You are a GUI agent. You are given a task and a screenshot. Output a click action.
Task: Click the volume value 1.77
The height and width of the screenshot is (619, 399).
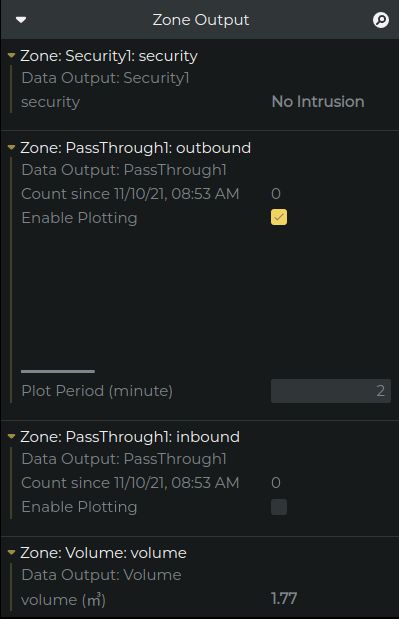284,599
